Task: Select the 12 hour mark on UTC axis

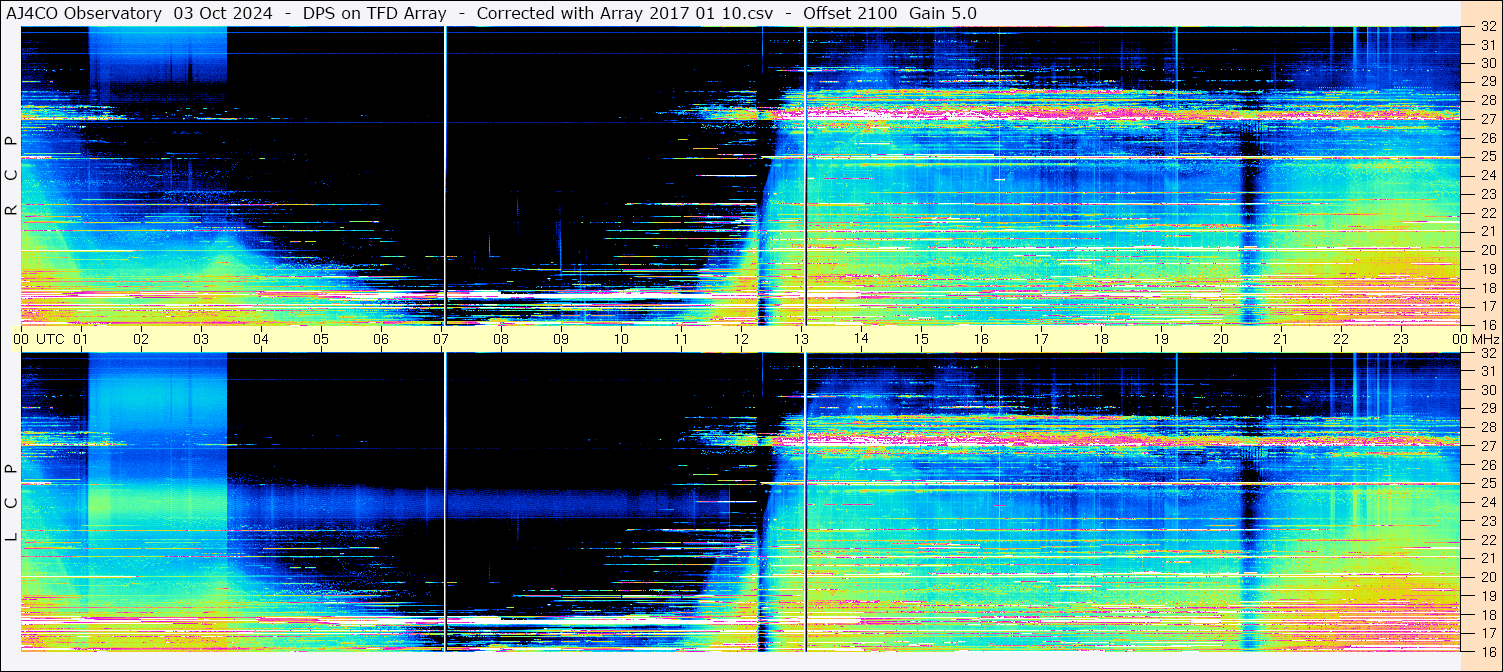Action: coord(741,339)
